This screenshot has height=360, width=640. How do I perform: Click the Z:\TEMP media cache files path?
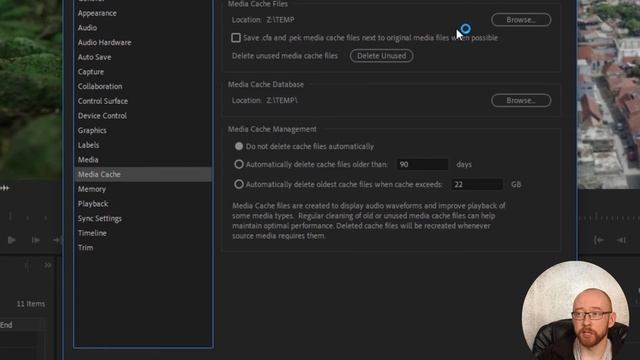(x=280, y=20)
